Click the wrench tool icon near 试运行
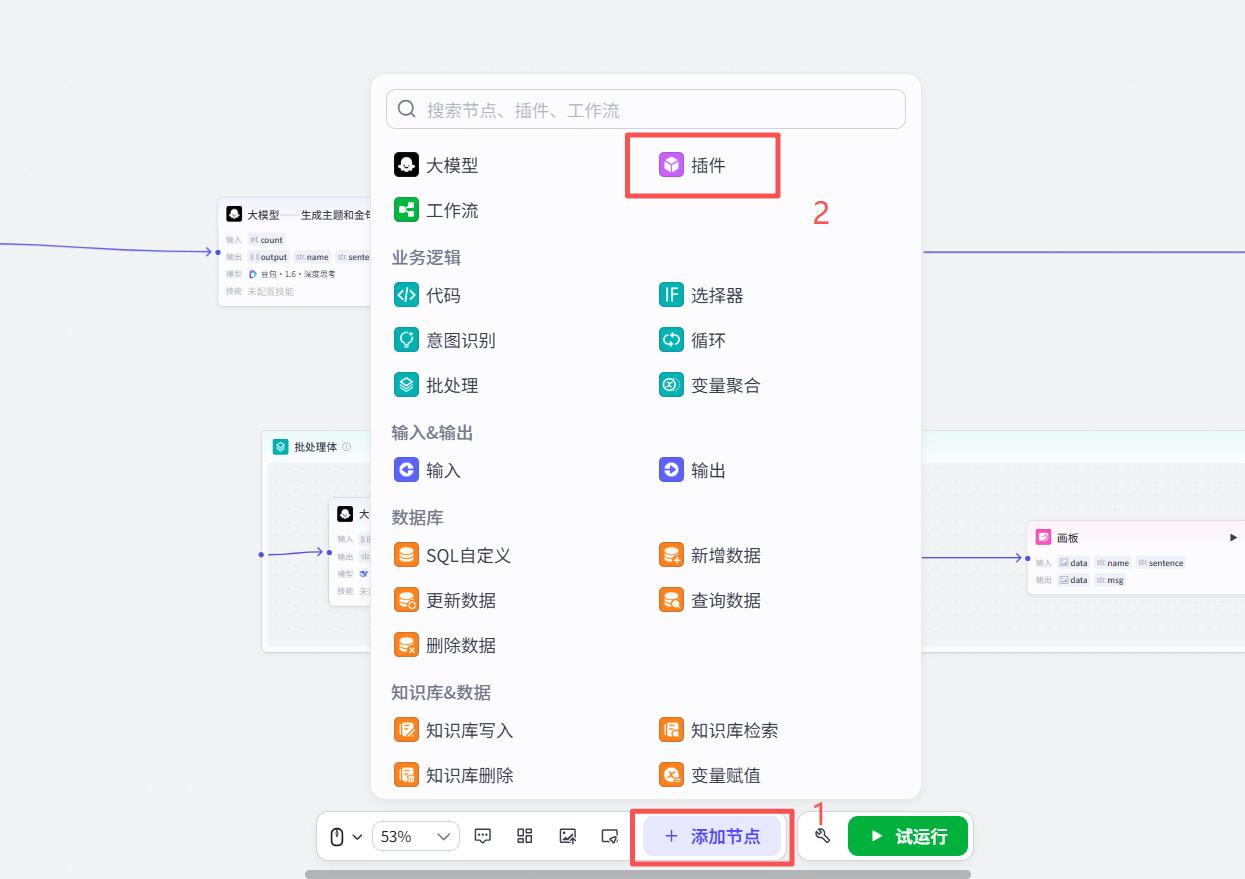1245x879 pixels. tap(822, 836)
